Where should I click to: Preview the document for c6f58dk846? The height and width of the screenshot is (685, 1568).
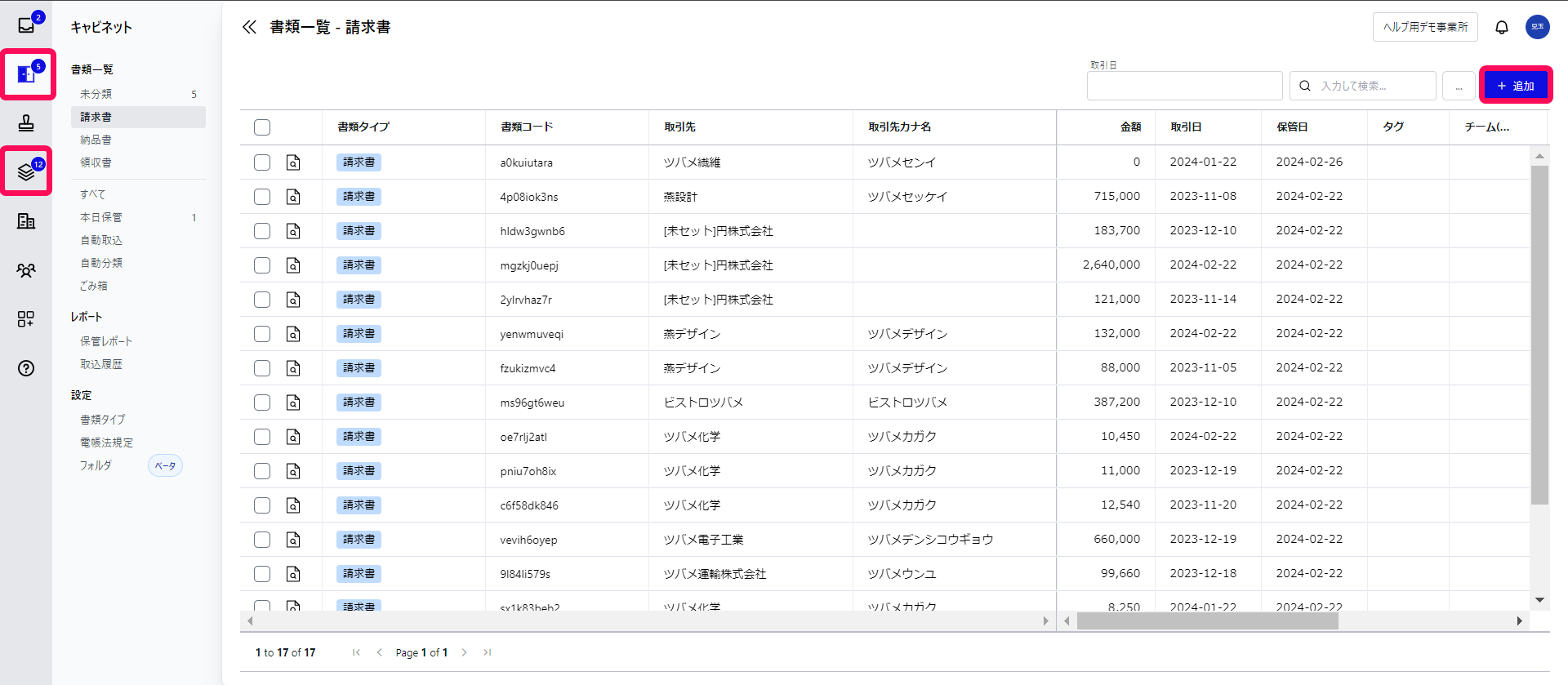293,505
